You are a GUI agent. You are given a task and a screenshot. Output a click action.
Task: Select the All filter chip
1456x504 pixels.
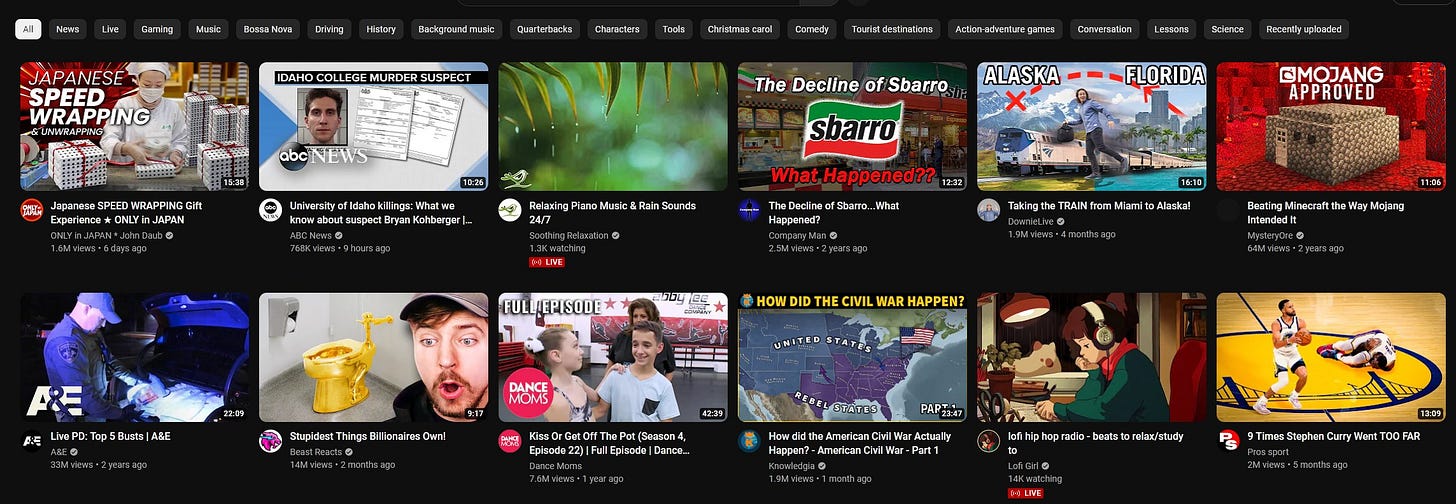click(28, 29)
